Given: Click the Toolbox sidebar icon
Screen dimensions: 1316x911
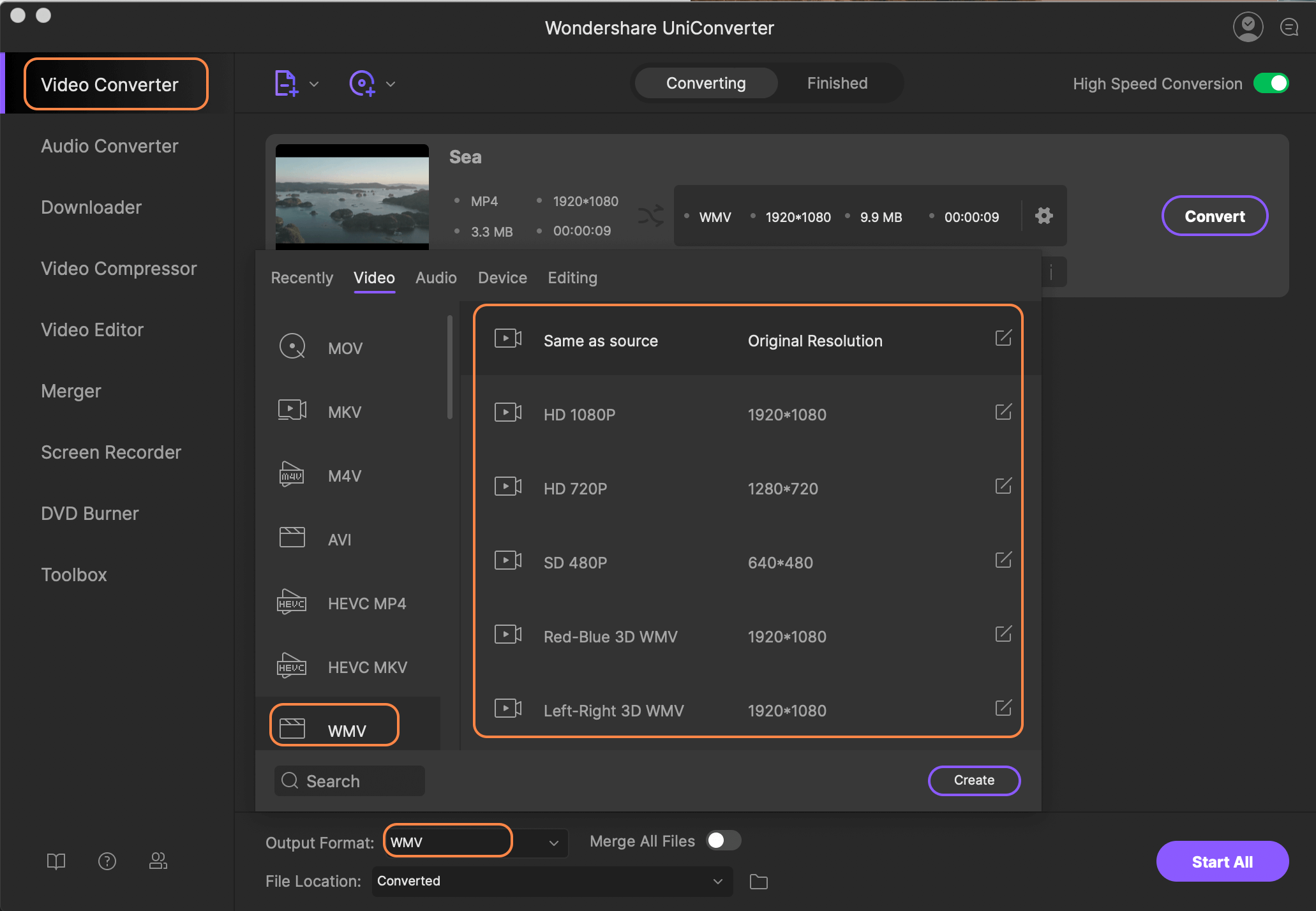Looking at the screenshot, I should click(74, 573).
